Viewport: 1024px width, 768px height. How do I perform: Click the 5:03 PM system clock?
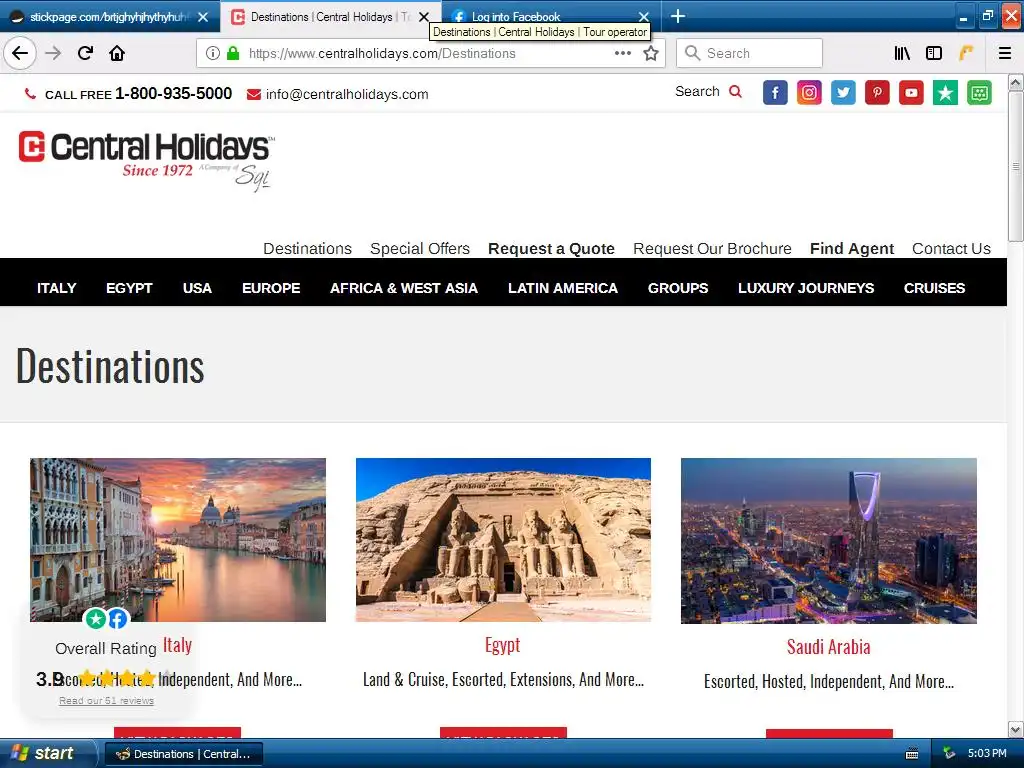987,753
